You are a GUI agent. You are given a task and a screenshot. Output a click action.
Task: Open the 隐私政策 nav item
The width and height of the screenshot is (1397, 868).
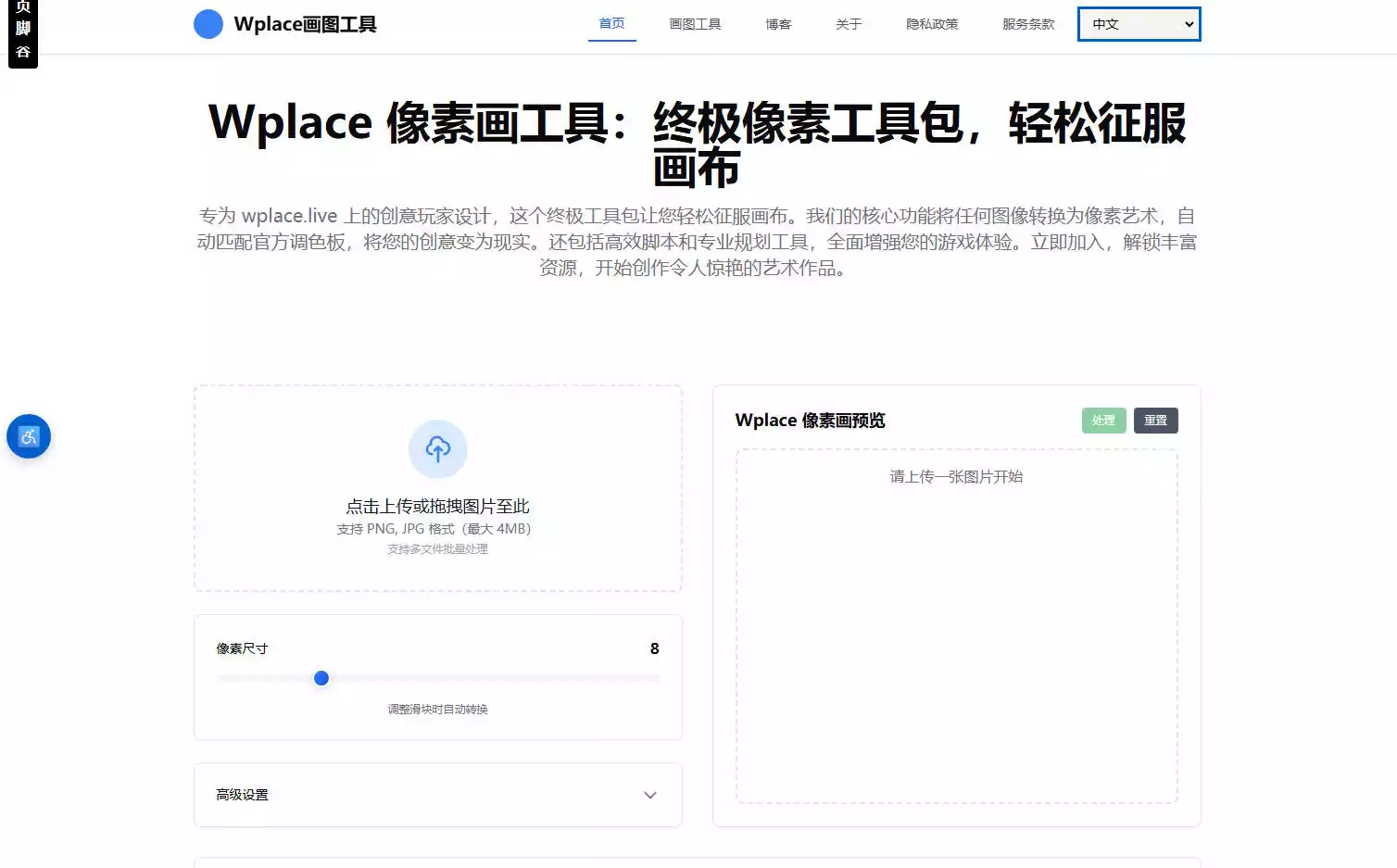click(933, 24)
